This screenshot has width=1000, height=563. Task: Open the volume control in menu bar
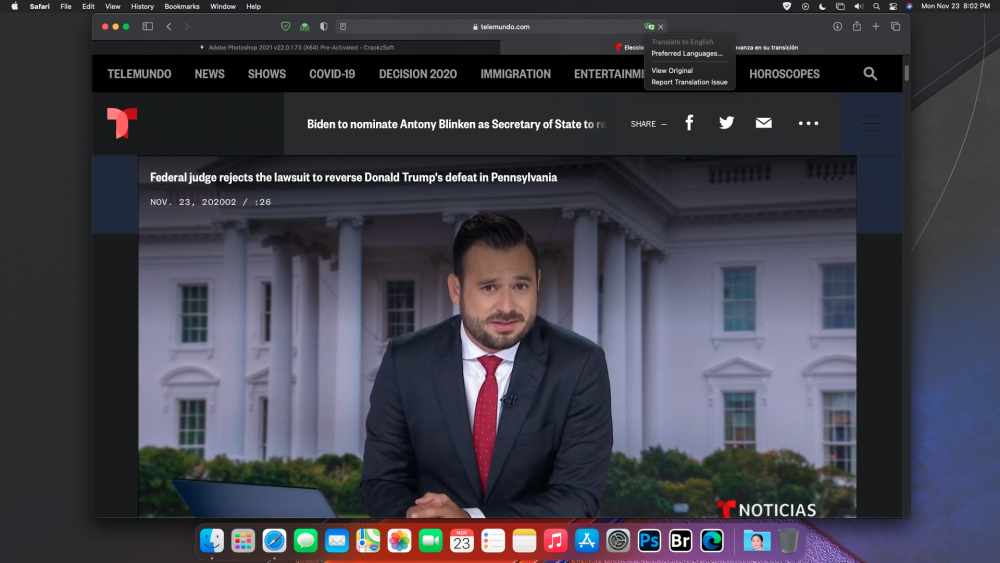click(858, 6)
